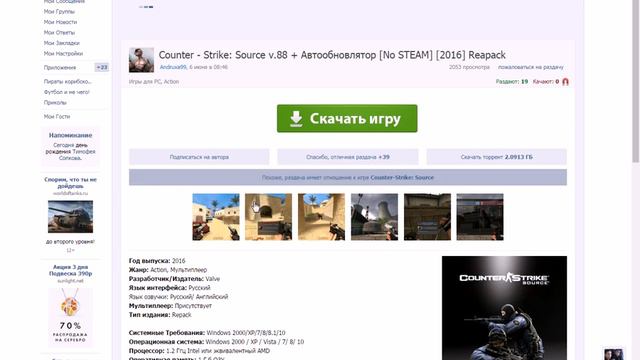Open Пираты карибско... app link
The width and height of the screenshot is (640, 360).
tap(68, 82)
